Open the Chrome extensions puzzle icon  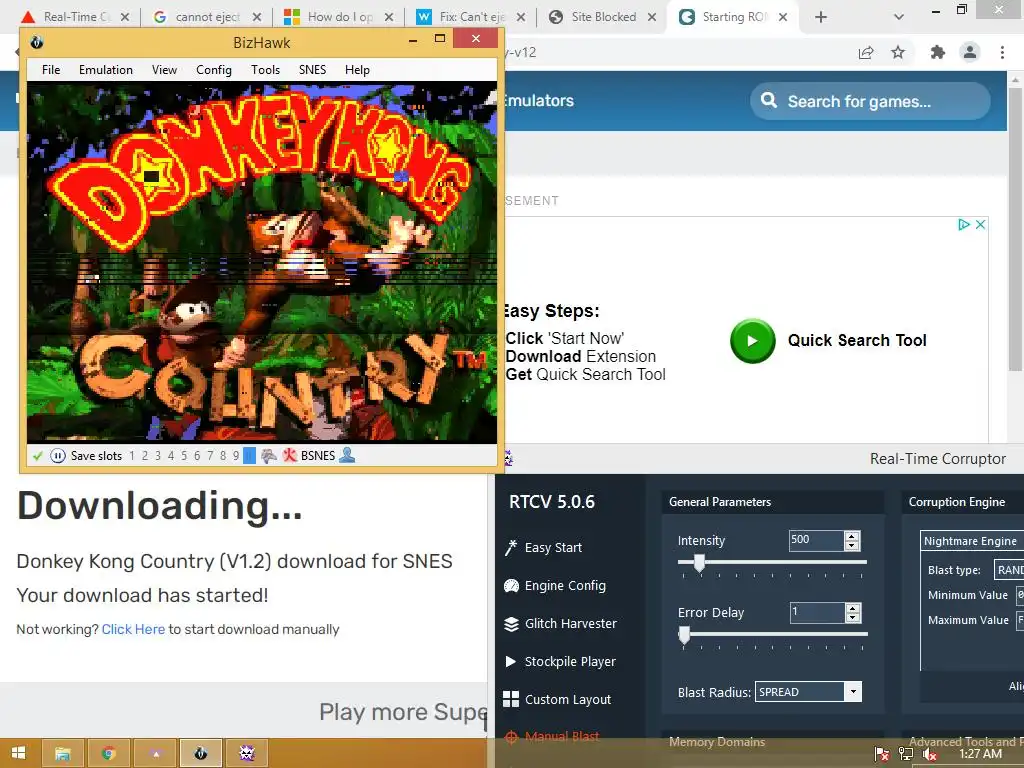pyautogui.click(x=938, y=52)
